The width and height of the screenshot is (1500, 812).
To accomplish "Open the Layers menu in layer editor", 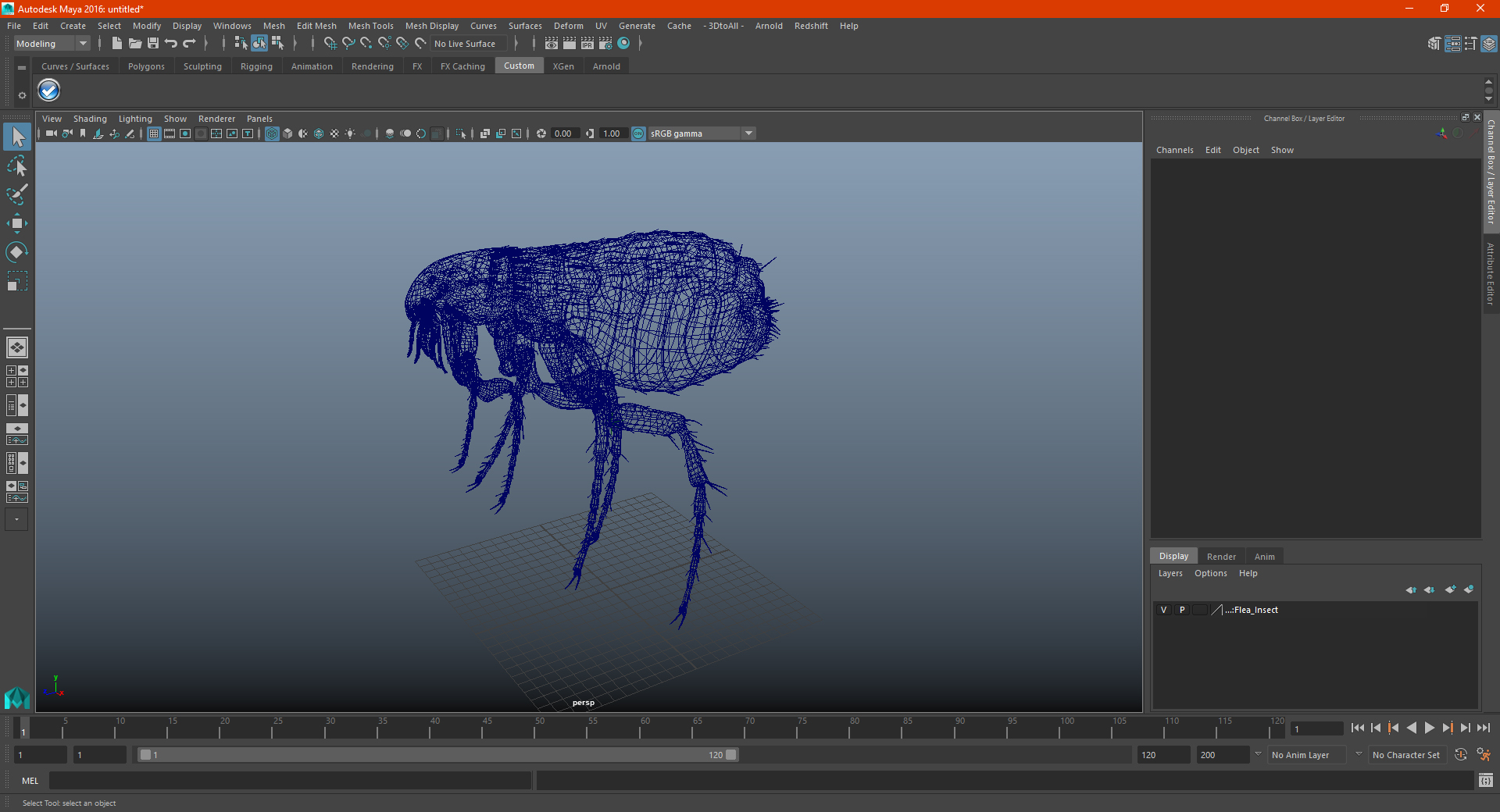I will click(1170, 573).
